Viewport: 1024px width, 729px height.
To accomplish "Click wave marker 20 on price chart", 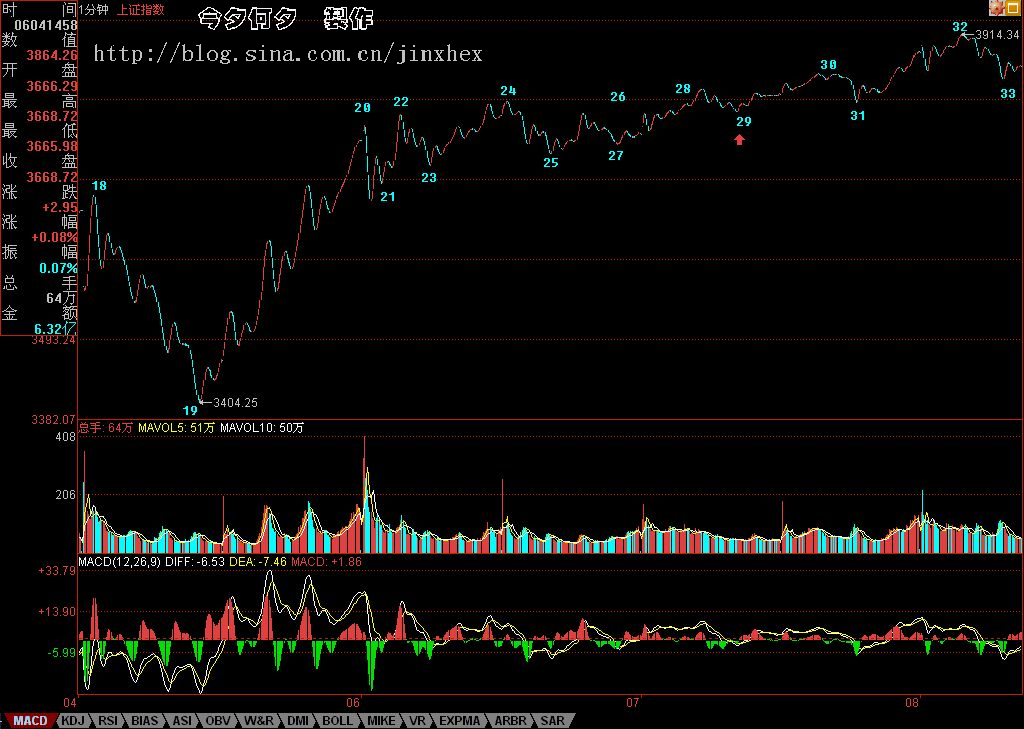I will 362,107.
